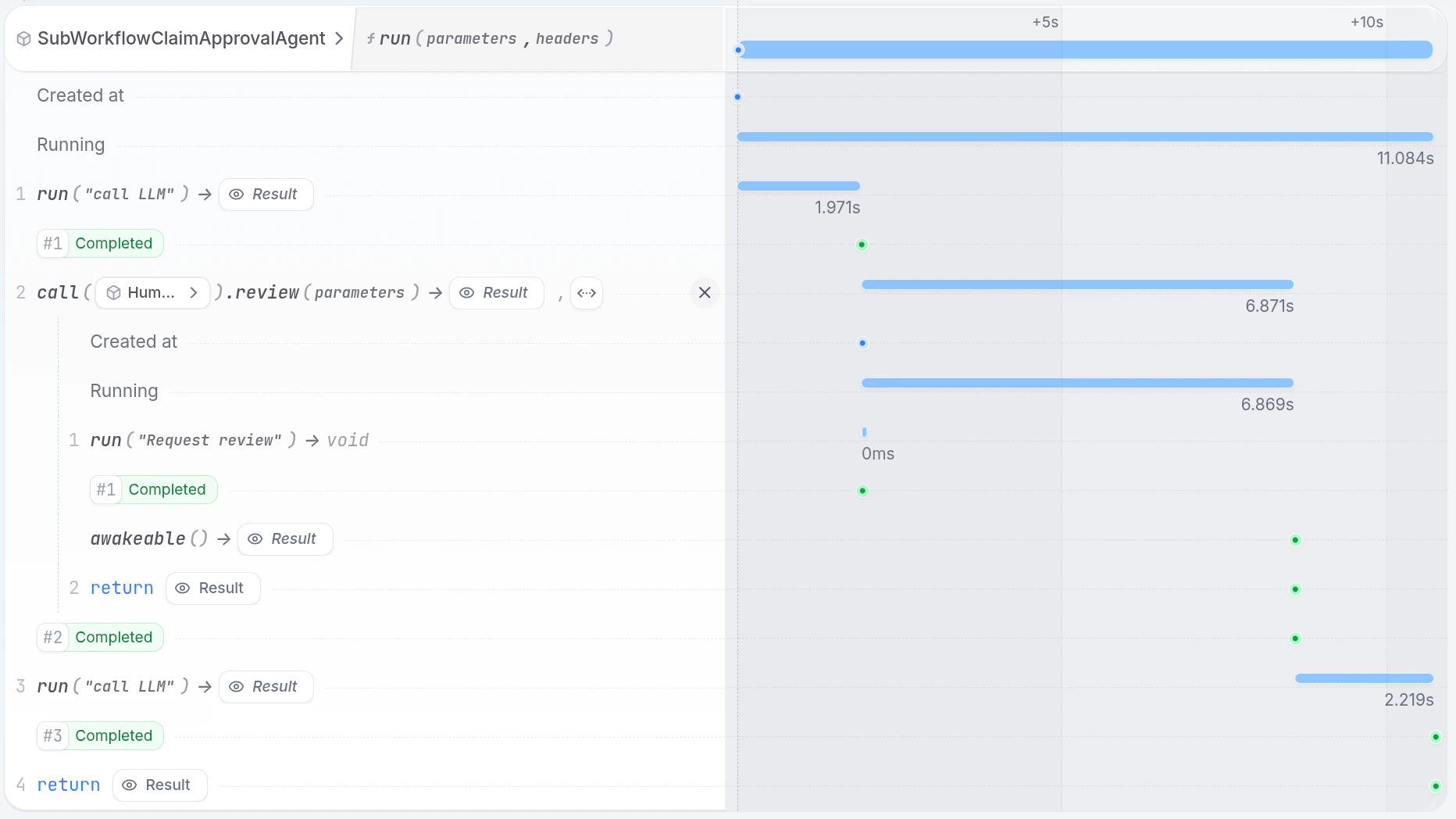This screenshot has height=819, width=1456.
Task: Click the bidirectional arrows button beside review Result
Action: [587, 292]
